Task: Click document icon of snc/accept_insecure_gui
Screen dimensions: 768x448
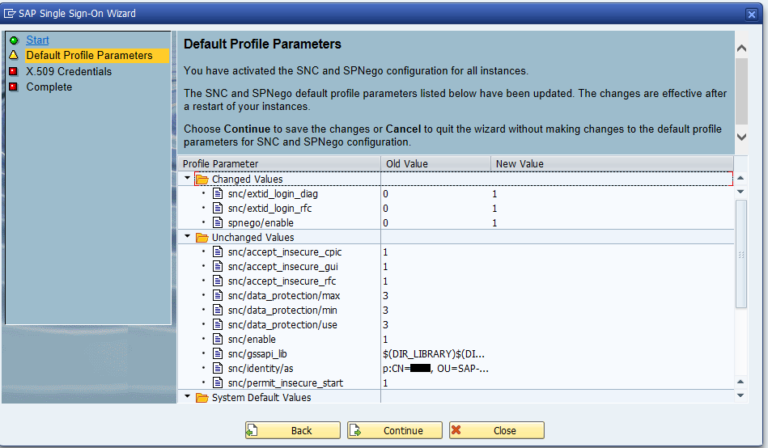Action: click(218, 266)
